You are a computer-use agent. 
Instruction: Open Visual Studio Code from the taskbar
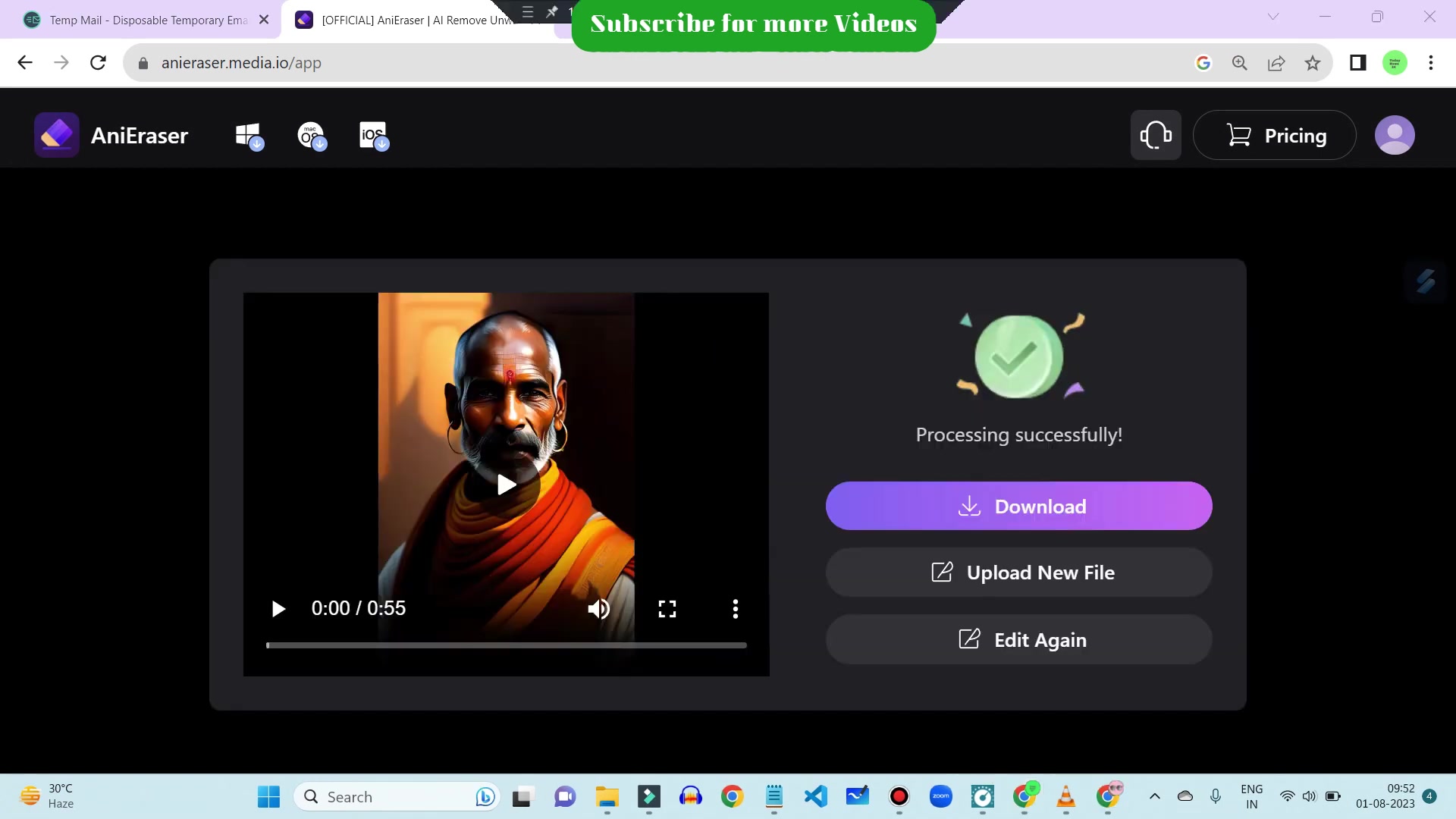(x=815, y=796)
